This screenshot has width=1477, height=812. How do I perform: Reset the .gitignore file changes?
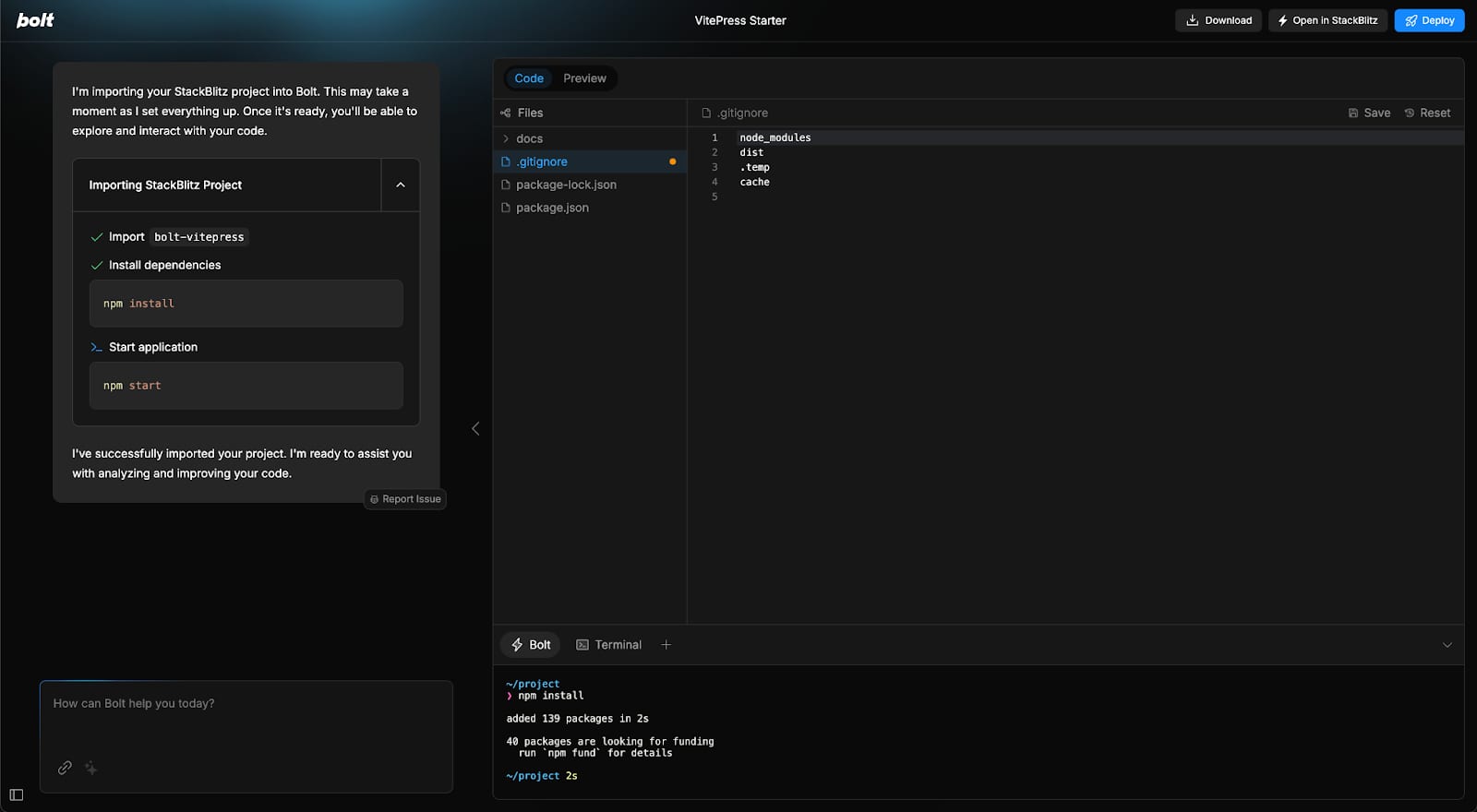point(1427,113)
